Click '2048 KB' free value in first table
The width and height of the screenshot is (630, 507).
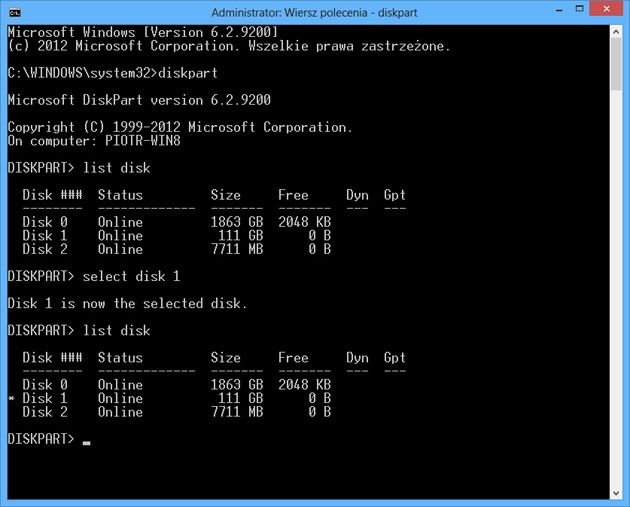pos(305,222)
